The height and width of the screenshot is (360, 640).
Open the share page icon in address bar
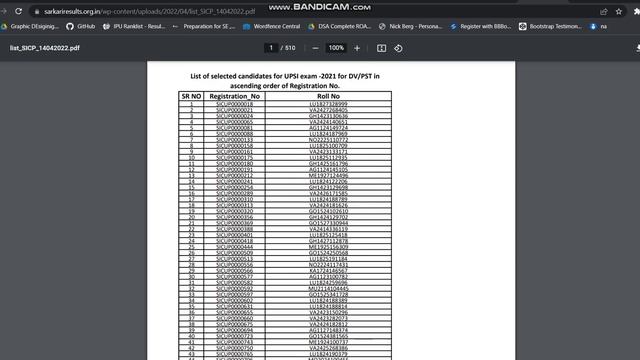click(604, 11)
